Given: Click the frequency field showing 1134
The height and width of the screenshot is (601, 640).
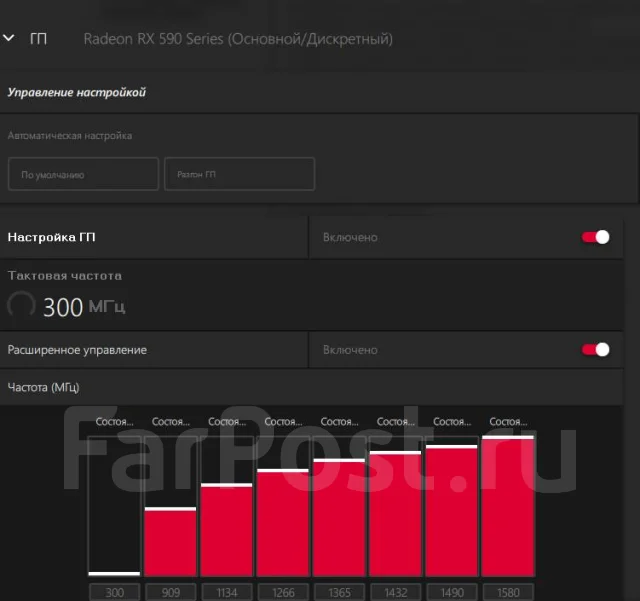Looking at the screenshot, I should click(x=227, y=592).
